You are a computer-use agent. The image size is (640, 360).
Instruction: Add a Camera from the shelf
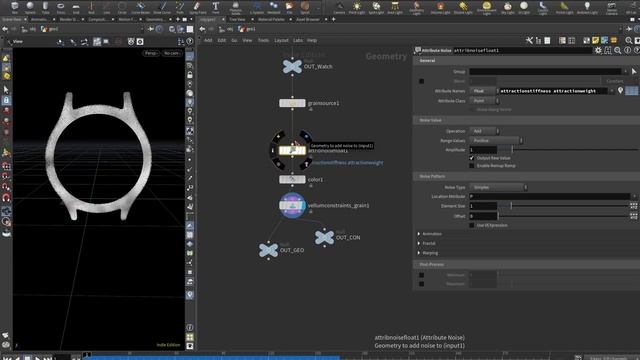pos(339,7)
